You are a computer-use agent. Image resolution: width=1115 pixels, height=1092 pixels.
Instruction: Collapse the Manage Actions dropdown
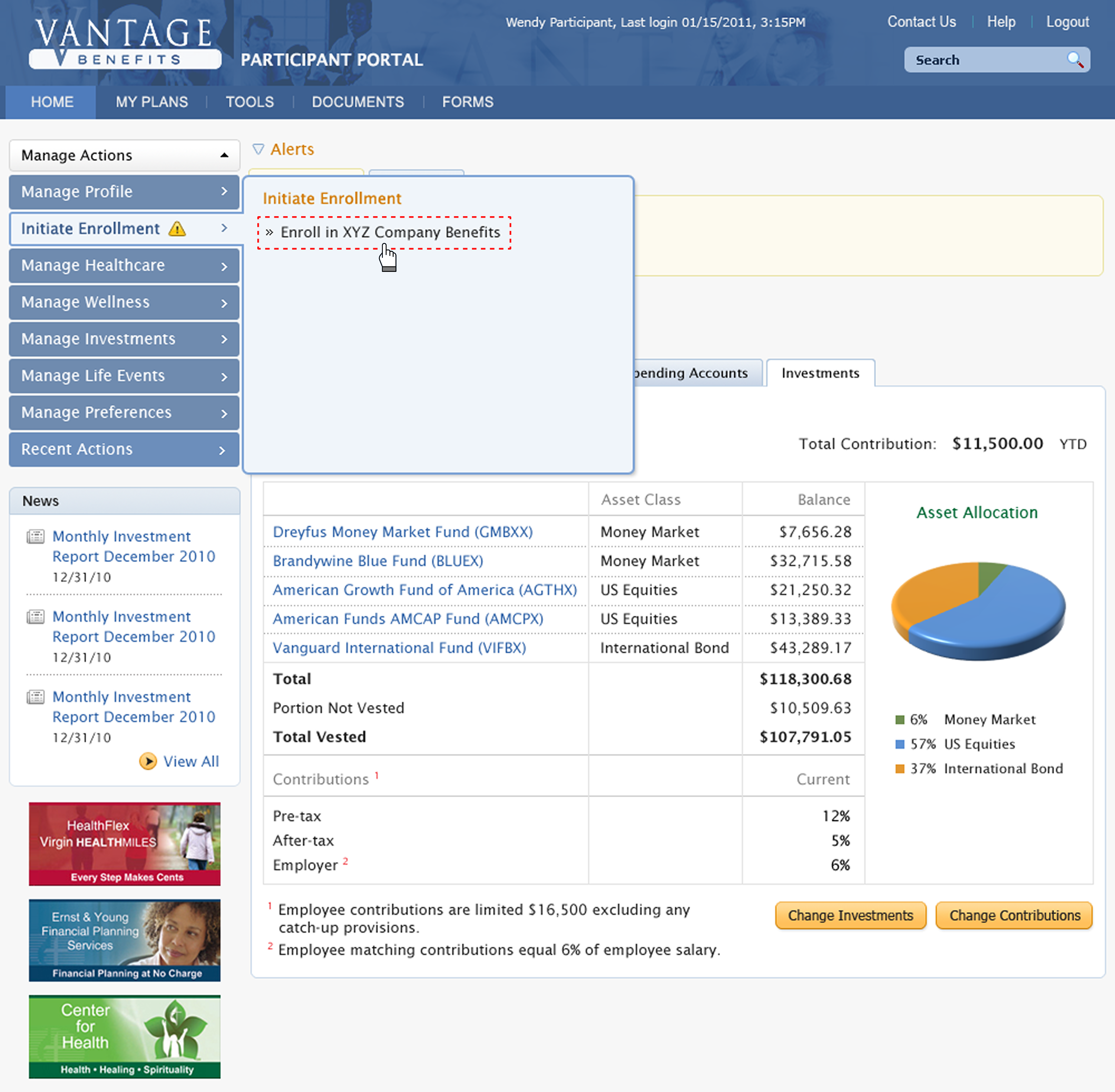(x=224, y=155)
